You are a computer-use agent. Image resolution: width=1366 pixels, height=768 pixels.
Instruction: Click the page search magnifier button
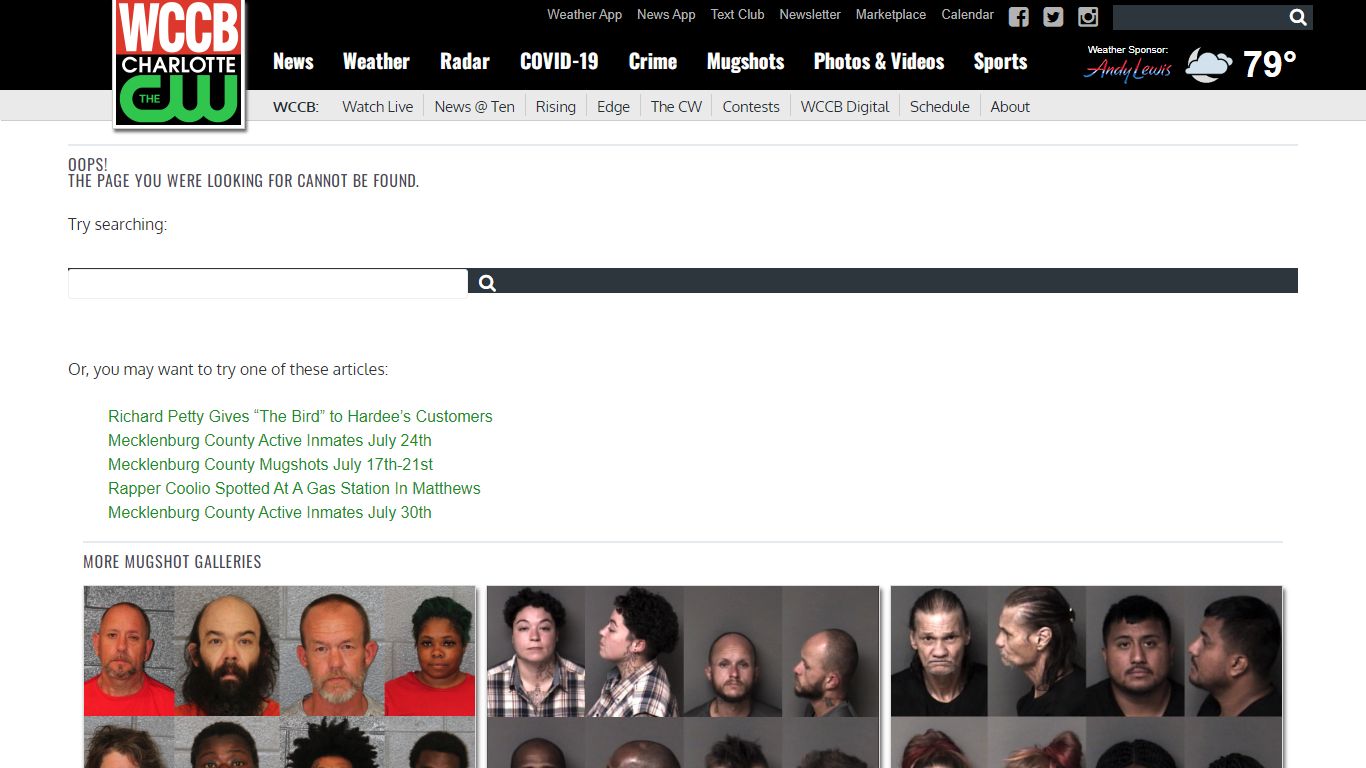[x=487, y=283]
